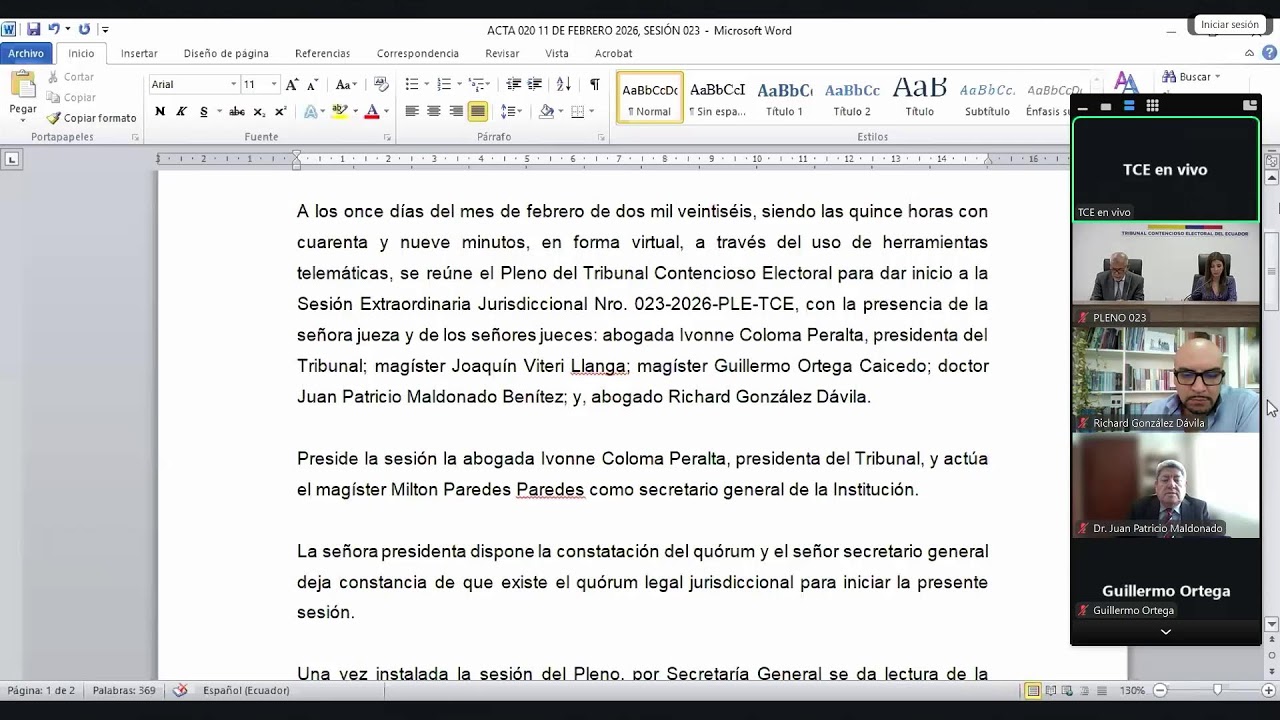The width and height of the screenshot is (1280, 720).
Task: Toggle strikethrough (abc) formatting
Action: 237,112
